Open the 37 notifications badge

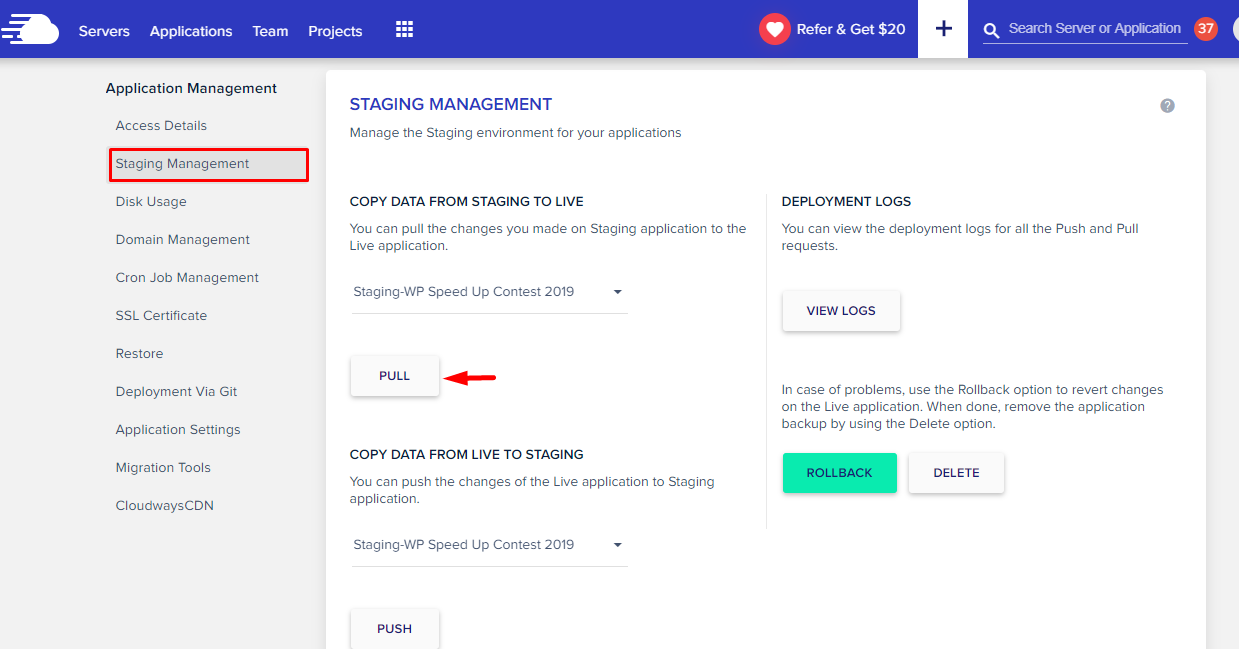coord(1206,29)
